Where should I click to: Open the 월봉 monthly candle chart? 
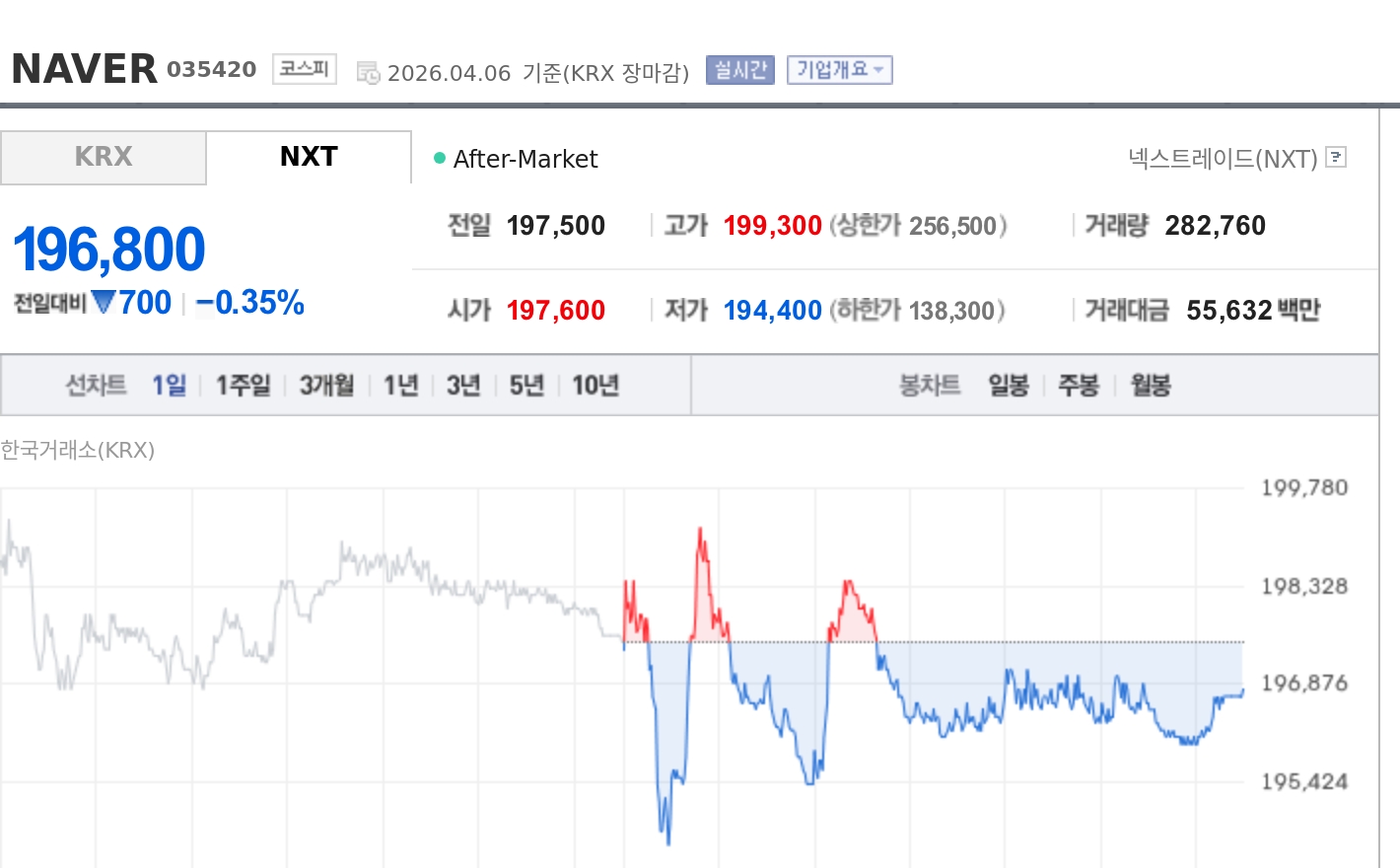click(1150, 386)
